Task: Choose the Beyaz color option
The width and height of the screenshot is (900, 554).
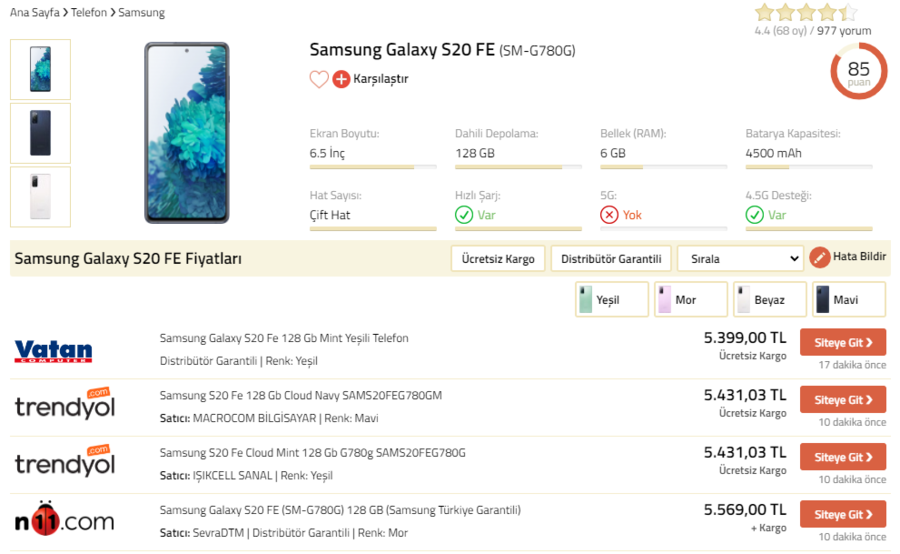Action: point(770,299)
